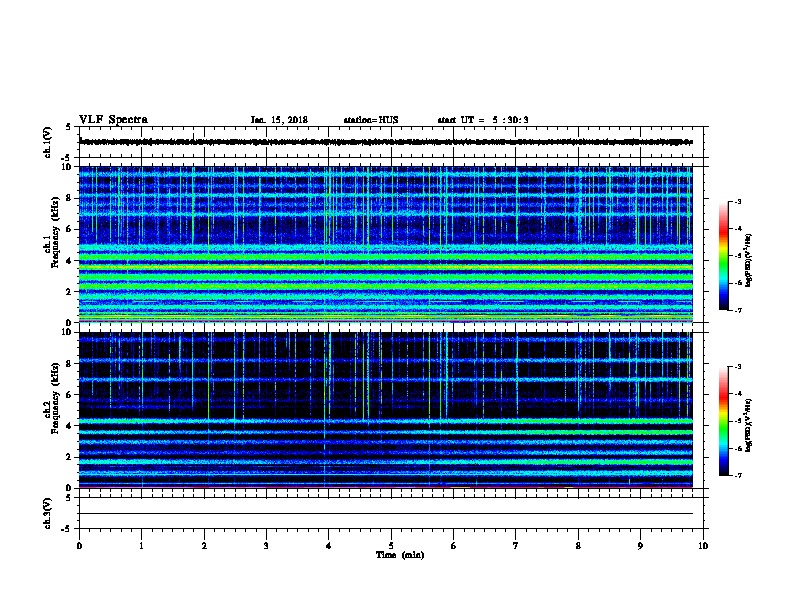Screen dimensions: 792x612
Task: Click the ch.1 voltage waveform trace
Action: pos(386,142)
